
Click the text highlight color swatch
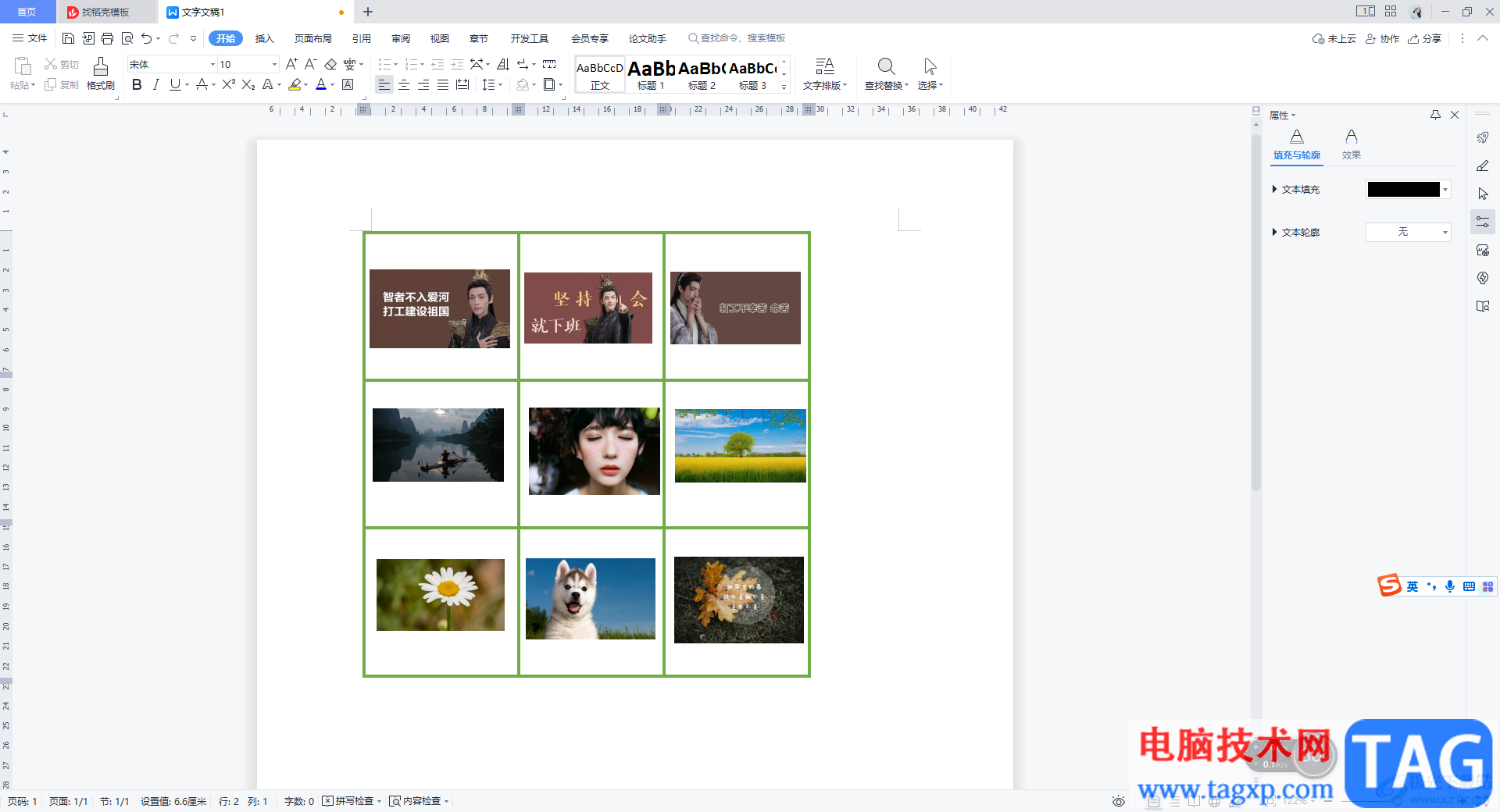[295, 84]
